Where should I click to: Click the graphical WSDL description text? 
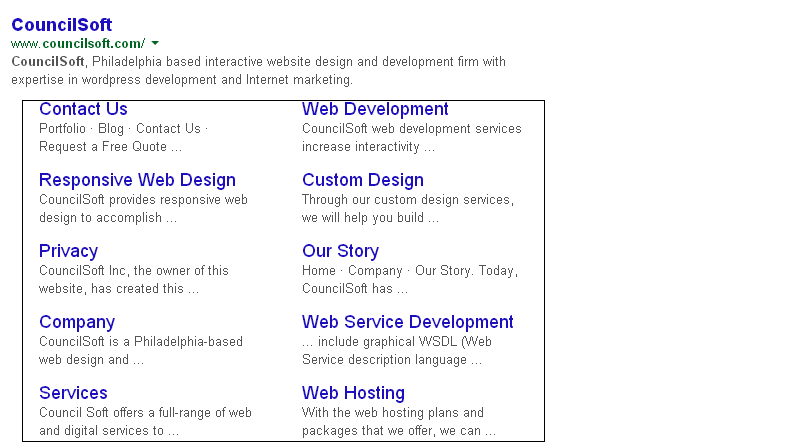(x=397, y=350)
